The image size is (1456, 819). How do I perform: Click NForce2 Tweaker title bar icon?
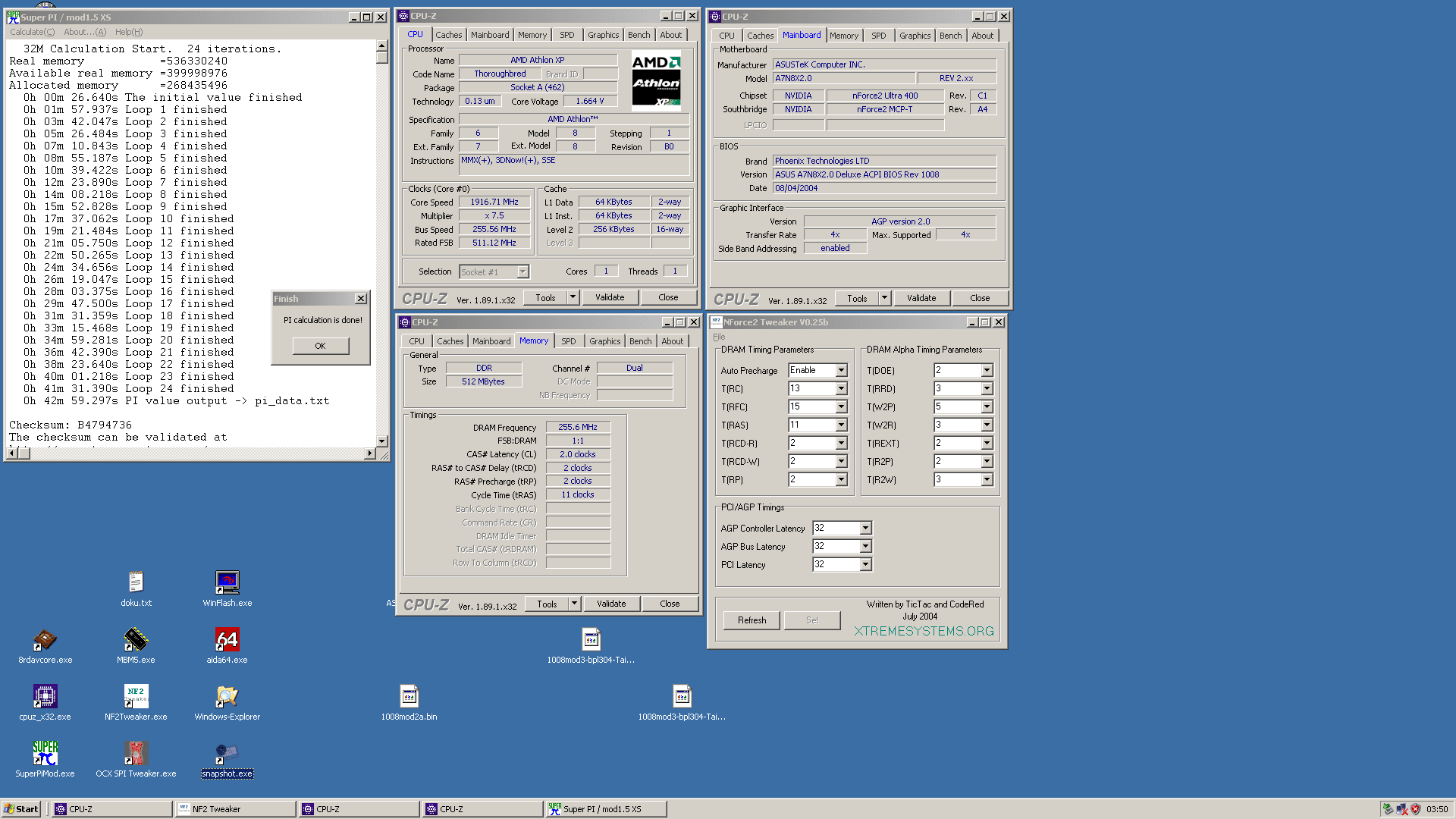(x=716, y=322)
